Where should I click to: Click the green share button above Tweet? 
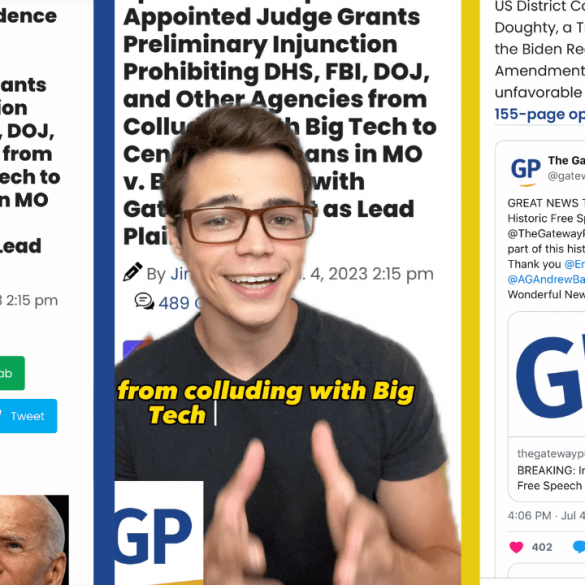coord(12,373)
